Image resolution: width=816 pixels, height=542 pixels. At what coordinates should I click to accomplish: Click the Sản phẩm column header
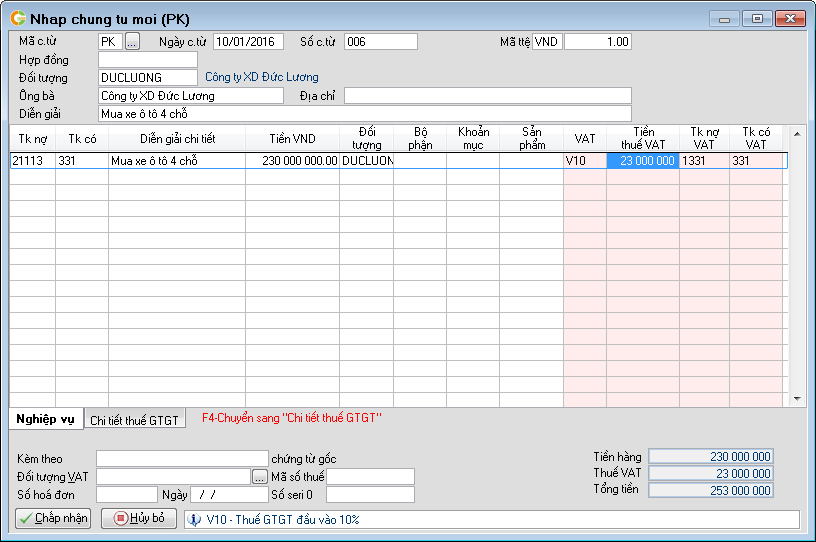pos(531,138)
